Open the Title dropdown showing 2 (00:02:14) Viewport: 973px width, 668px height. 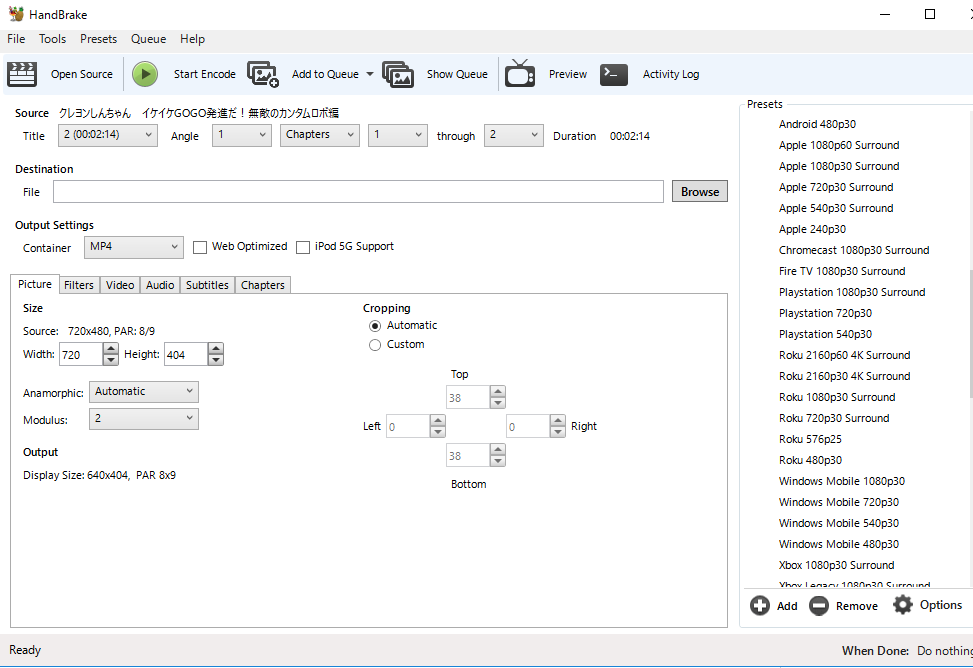click(108, 135)
